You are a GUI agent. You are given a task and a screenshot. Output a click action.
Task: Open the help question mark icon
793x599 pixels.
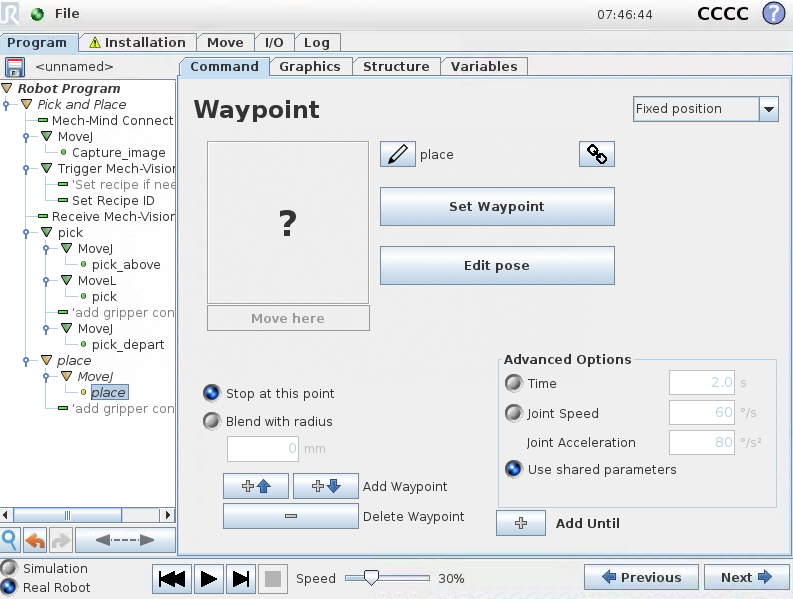tap(773, 14)
